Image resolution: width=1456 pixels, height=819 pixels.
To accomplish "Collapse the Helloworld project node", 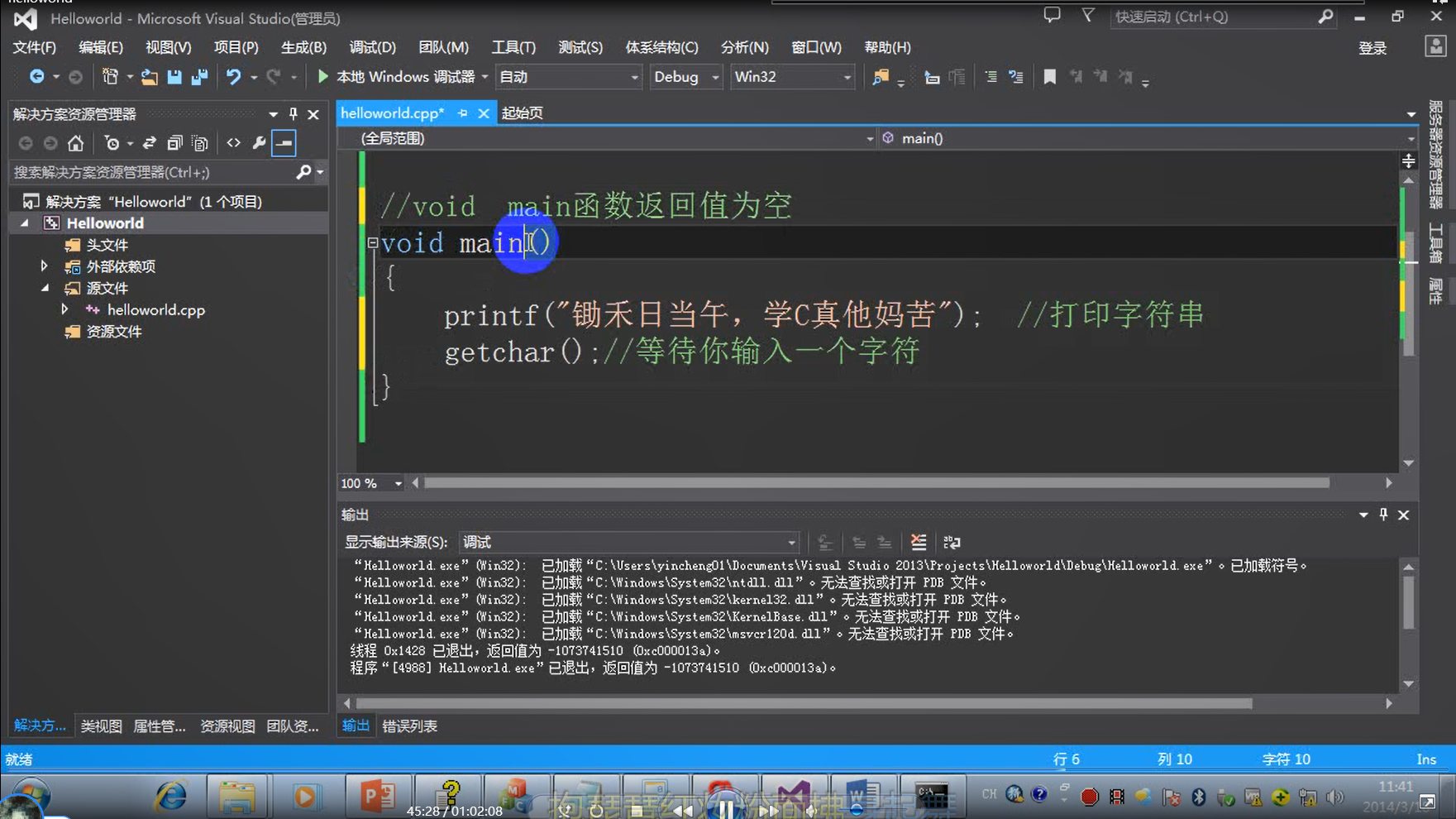I will (25, 223).
